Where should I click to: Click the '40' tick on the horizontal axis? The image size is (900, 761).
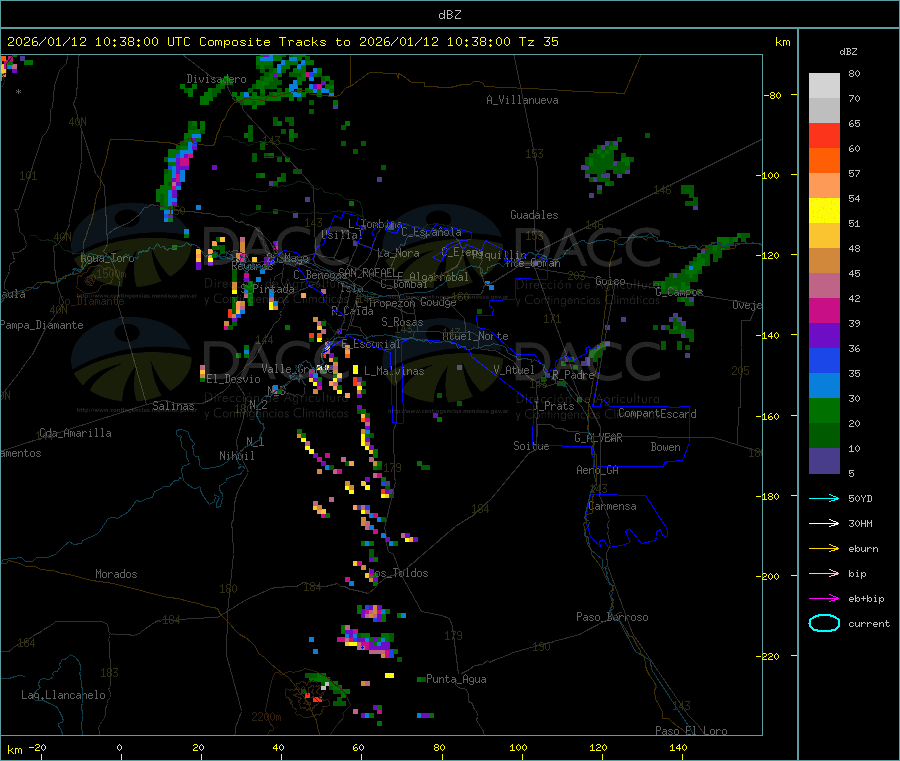pos(278,747)
